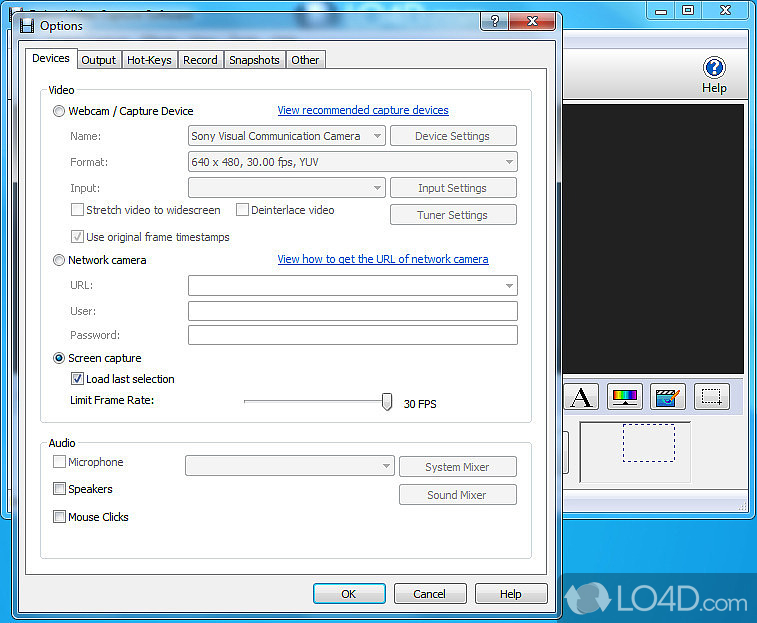757x623 pixels.
Task: Click the Tuner Settings button
Action: pos(453,215)
